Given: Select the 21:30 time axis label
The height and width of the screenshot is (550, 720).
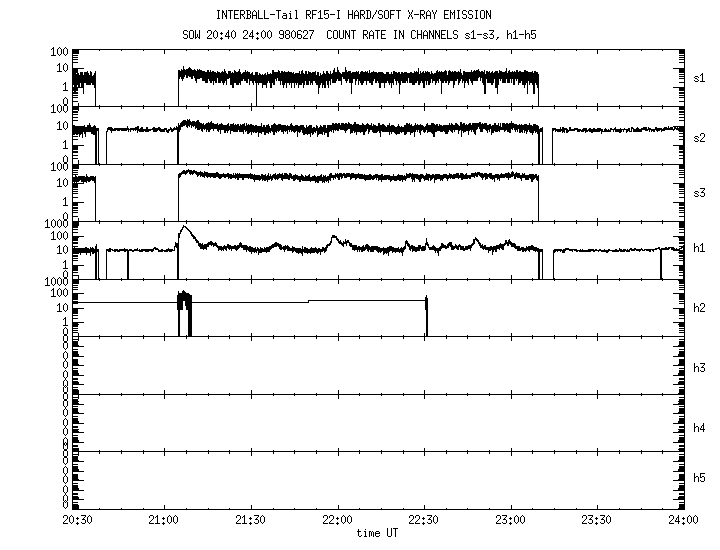Looking at the screenshot, I should click(x=250, y=521).
